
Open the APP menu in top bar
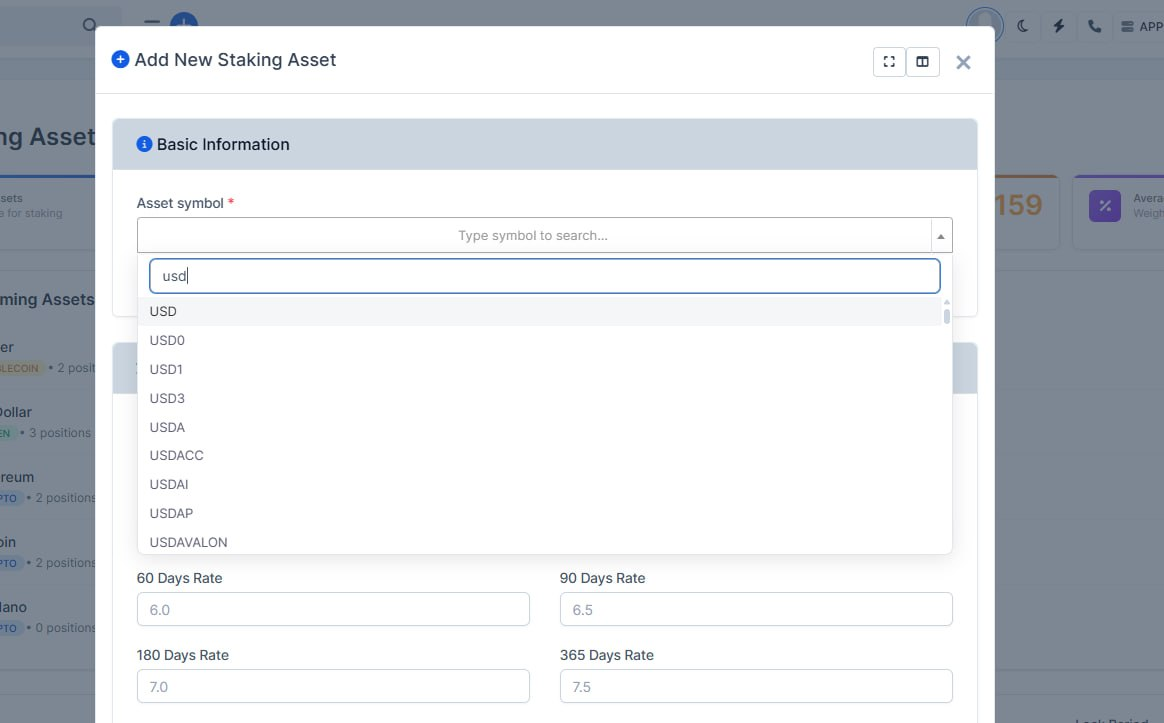1142,27
